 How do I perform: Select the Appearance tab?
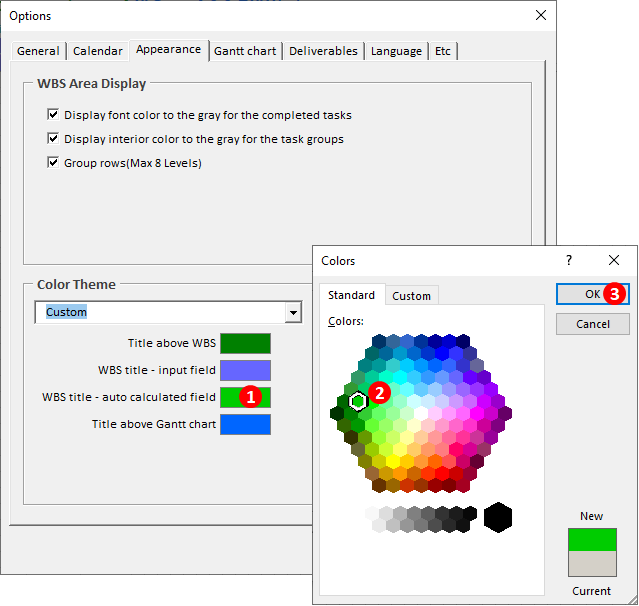pos(168,50)
